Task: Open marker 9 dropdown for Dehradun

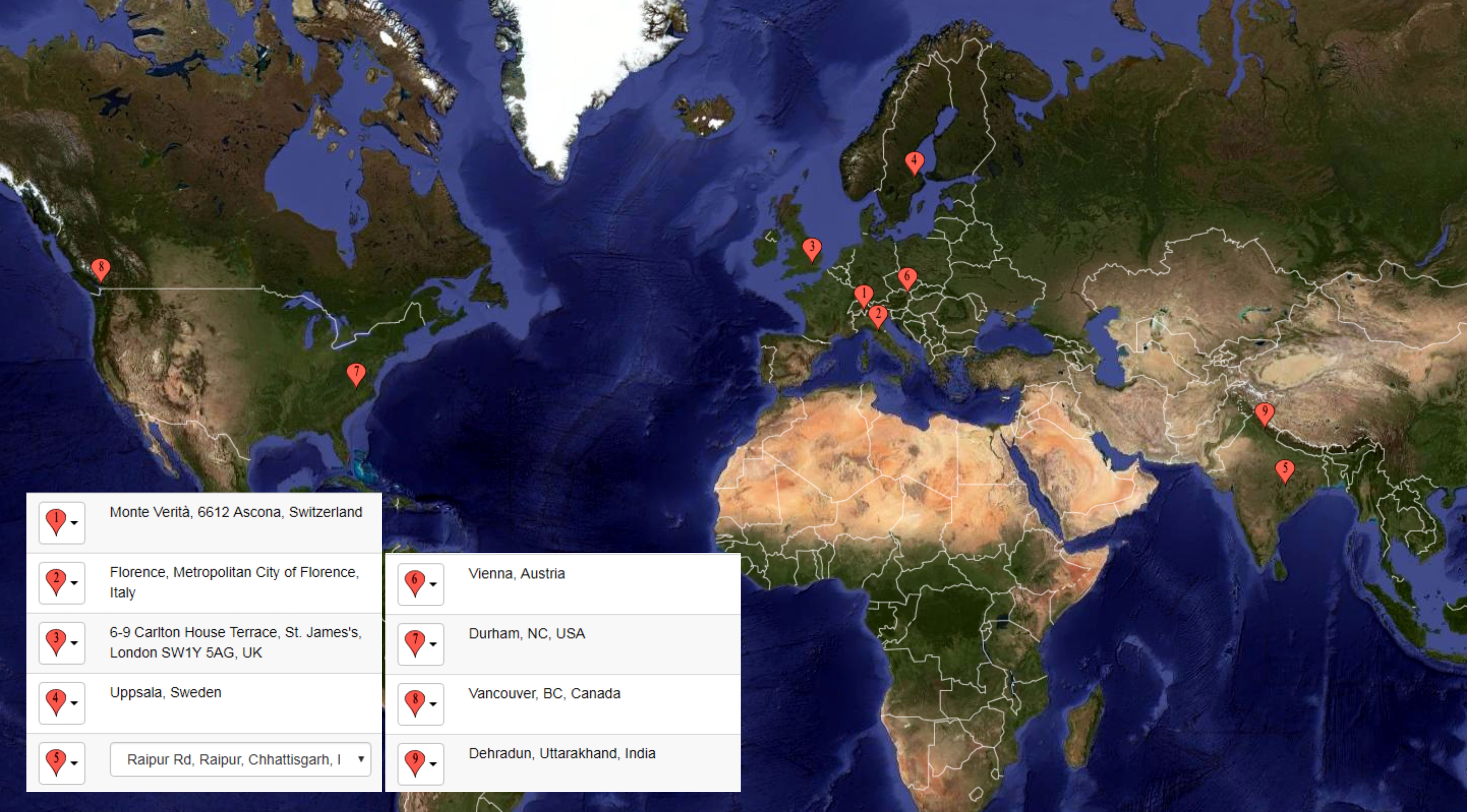Action: click(421, 764)
